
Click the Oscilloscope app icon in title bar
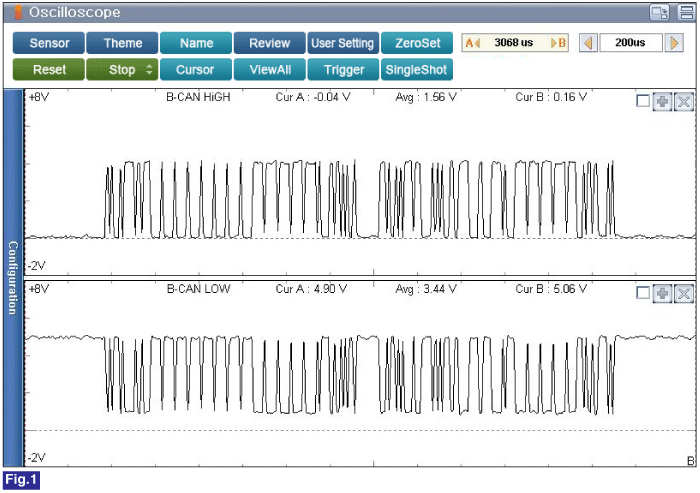18,12
